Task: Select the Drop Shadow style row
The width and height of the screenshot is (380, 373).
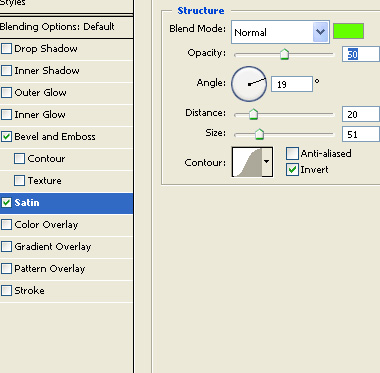Action: 66,49
